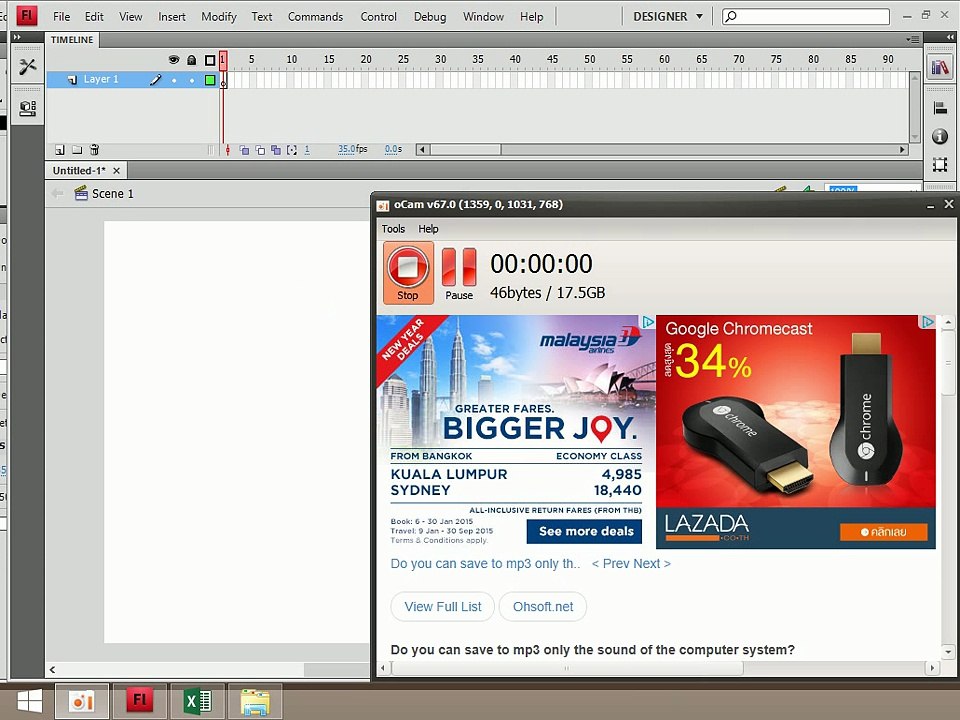Open Excel from the Windows taskbar
Image resolution: width=960 pixels, height=720 pixels.
(x=197, y=702)
